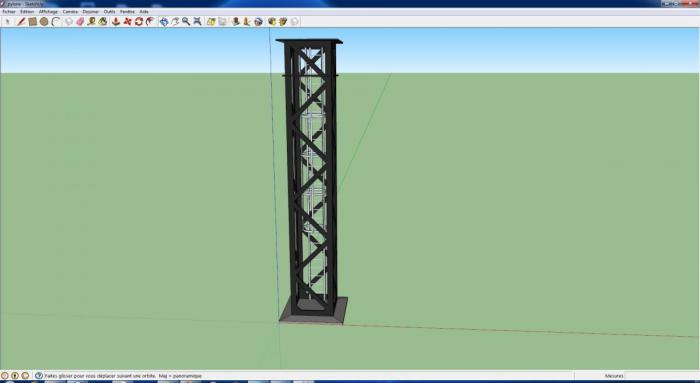Open the Dessiner menu
The height and width of the screenshot is (383, 700).
click(91, 12)
